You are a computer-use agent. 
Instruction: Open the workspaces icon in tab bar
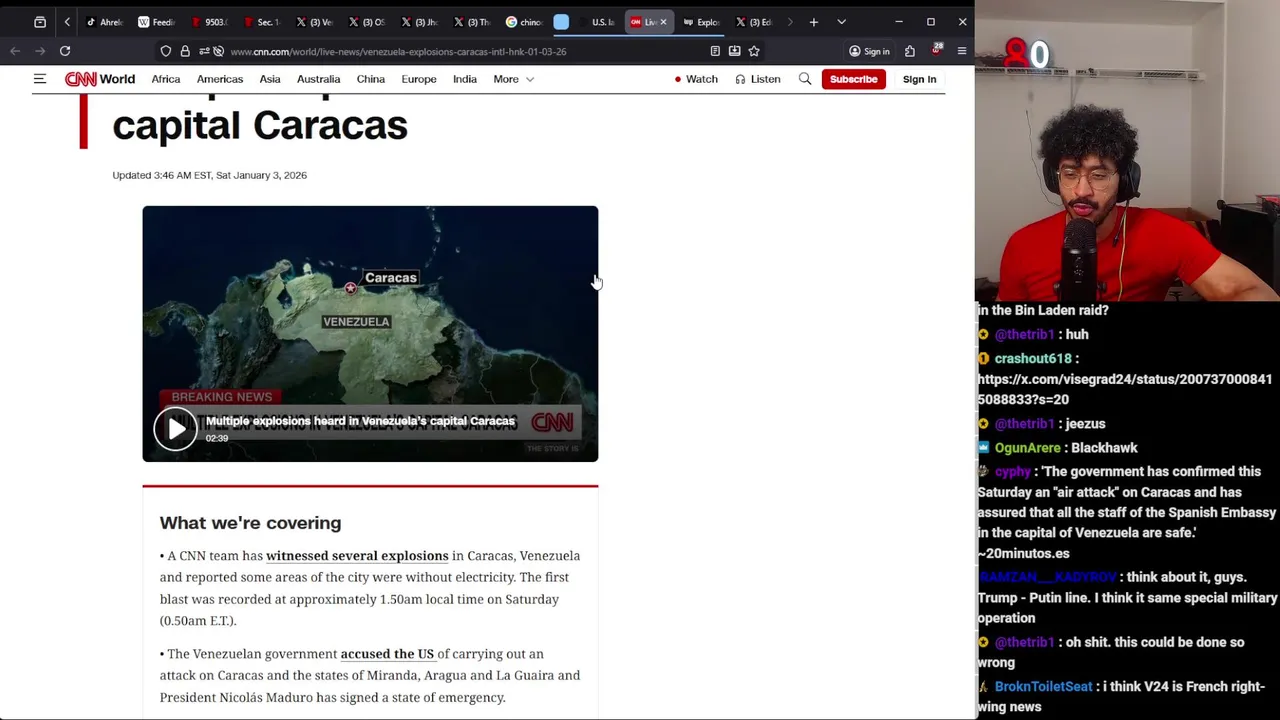[40, 22]
